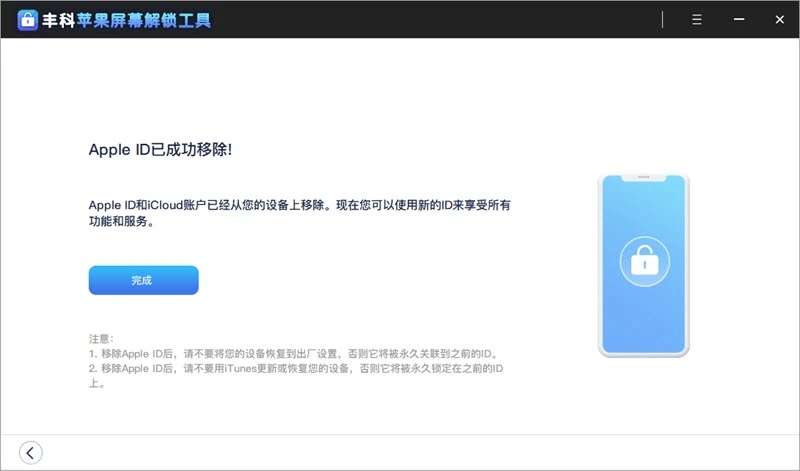Click note 1 about 恢复到出厂设置

click(294, 354)
